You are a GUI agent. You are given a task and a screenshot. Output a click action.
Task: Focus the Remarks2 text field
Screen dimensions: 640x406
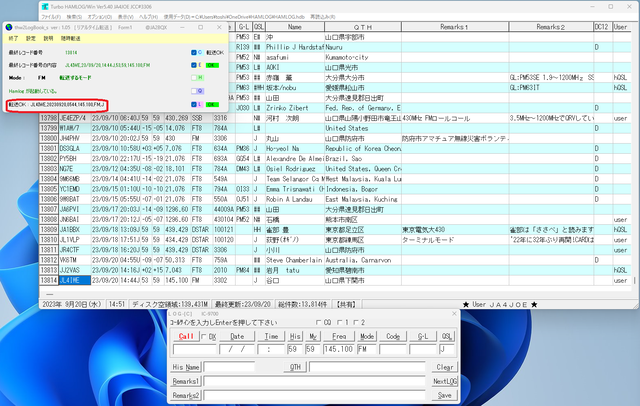[314, 395]
